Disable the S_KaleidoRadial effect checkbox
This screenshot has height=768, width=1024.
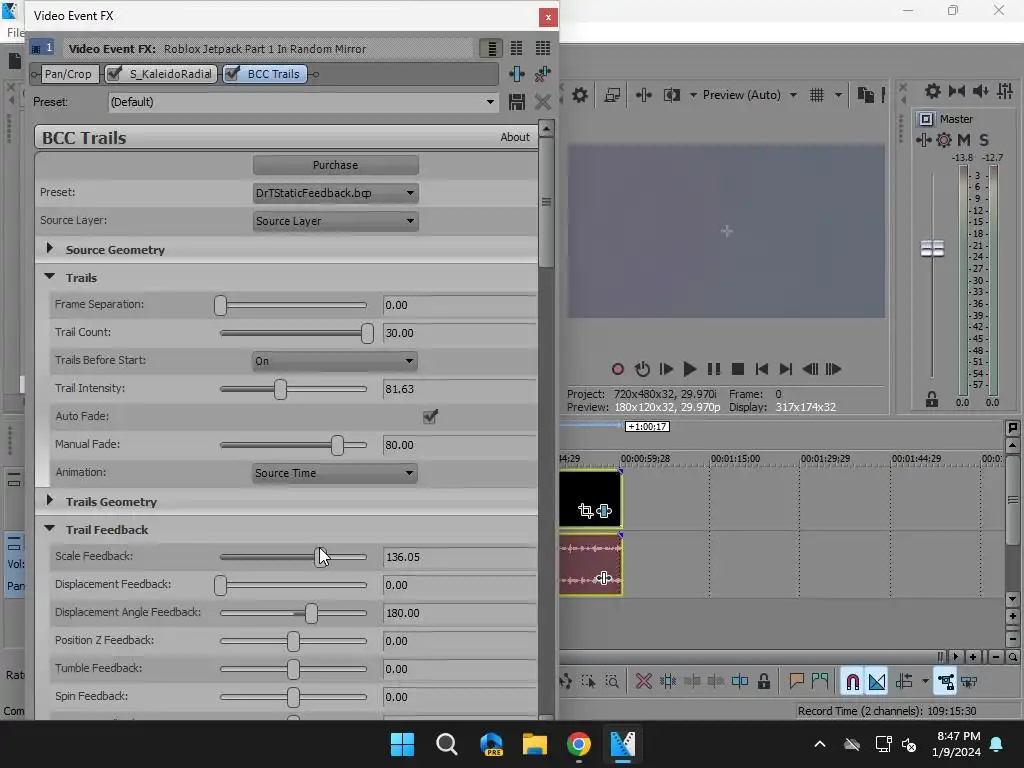pos(114,74)
